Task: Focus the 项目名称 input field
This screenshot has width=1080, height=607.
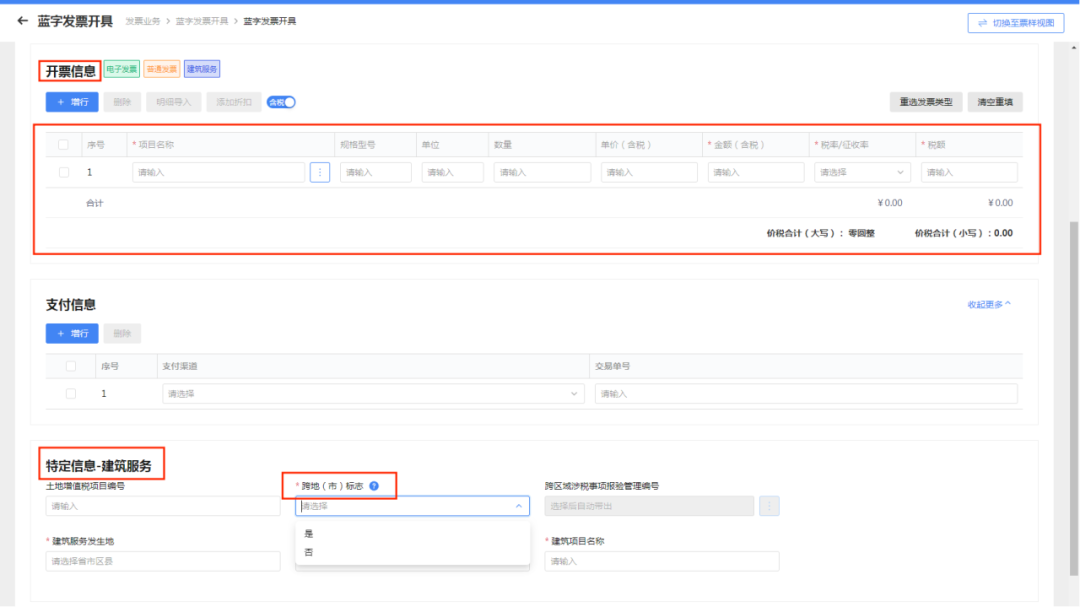Action: pos(218,172)
